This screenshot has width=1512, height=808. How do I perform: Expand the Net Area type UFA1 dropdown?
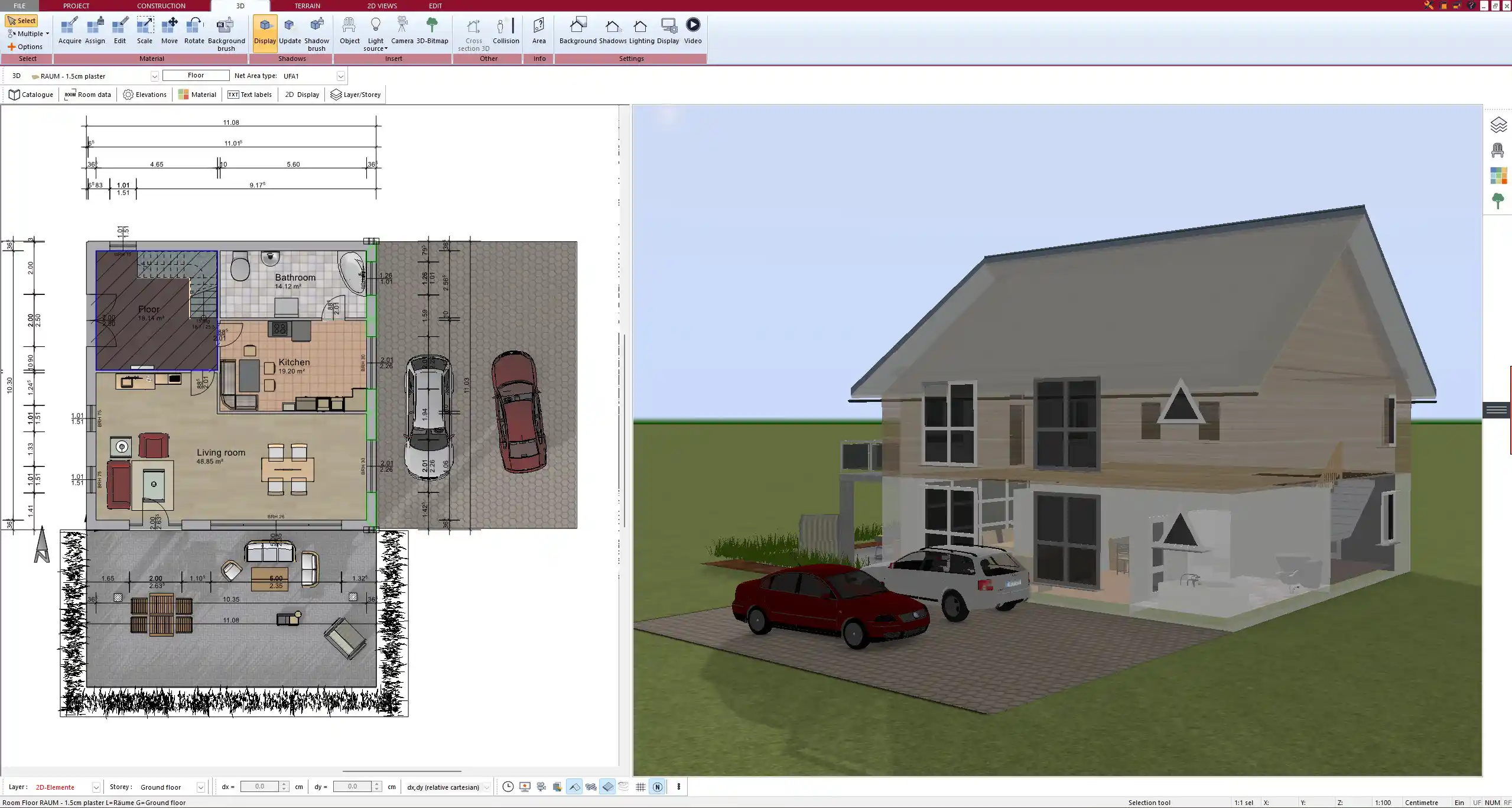click(x=341, y=76)
